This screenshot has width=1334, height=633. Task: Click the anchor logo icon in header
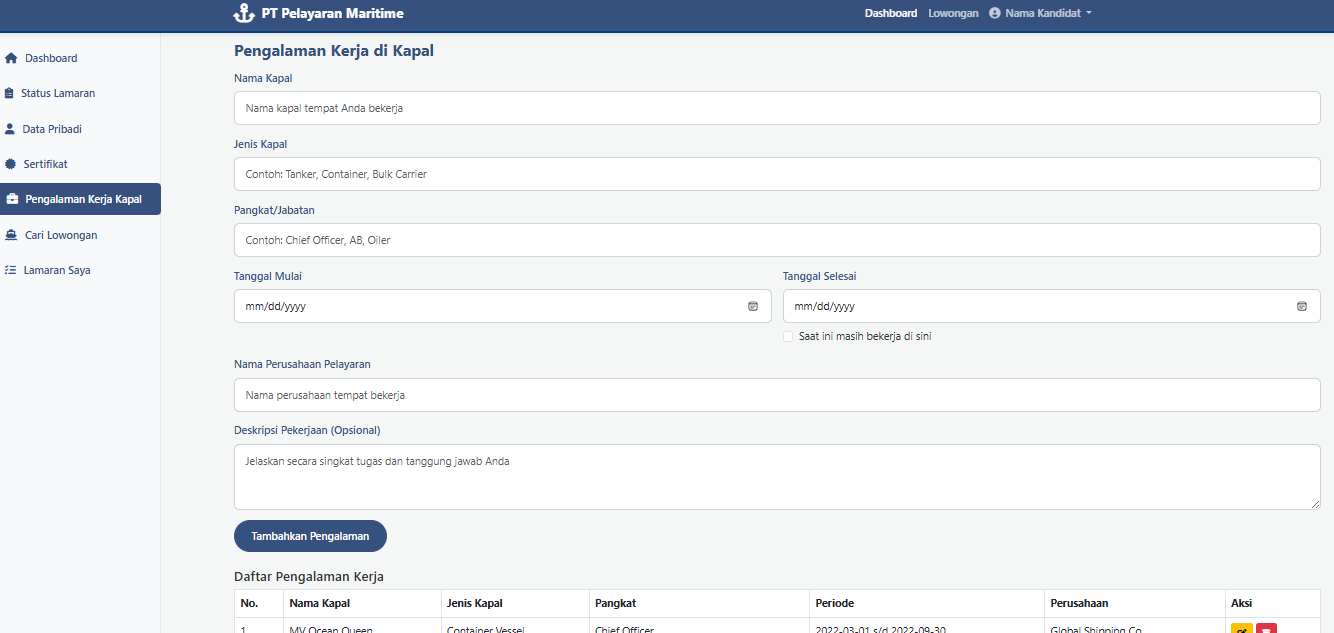pyautogui.click(x=243, y=13)
